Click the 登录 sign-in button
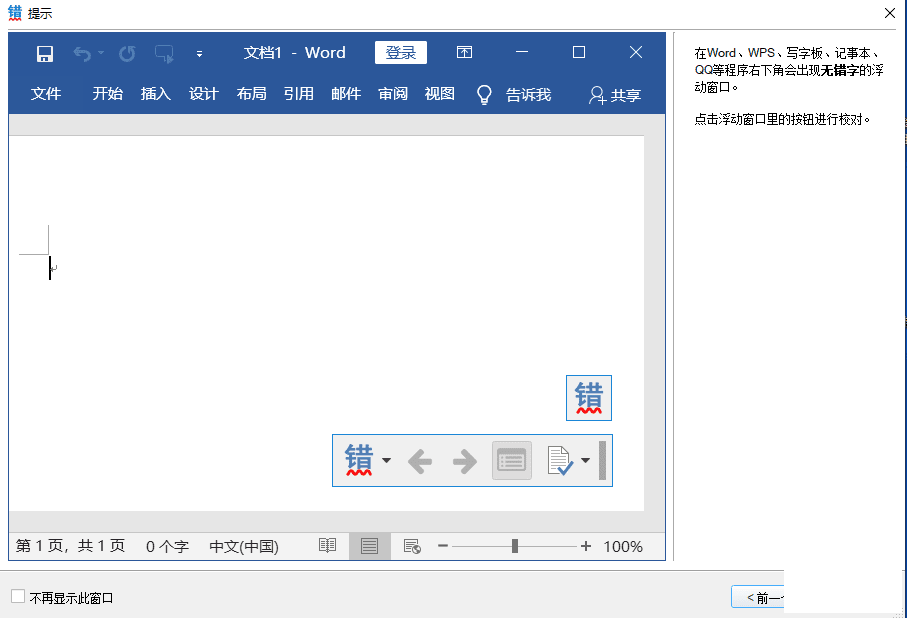The width and height of the screenshot is (907, 618). (401, 53)
